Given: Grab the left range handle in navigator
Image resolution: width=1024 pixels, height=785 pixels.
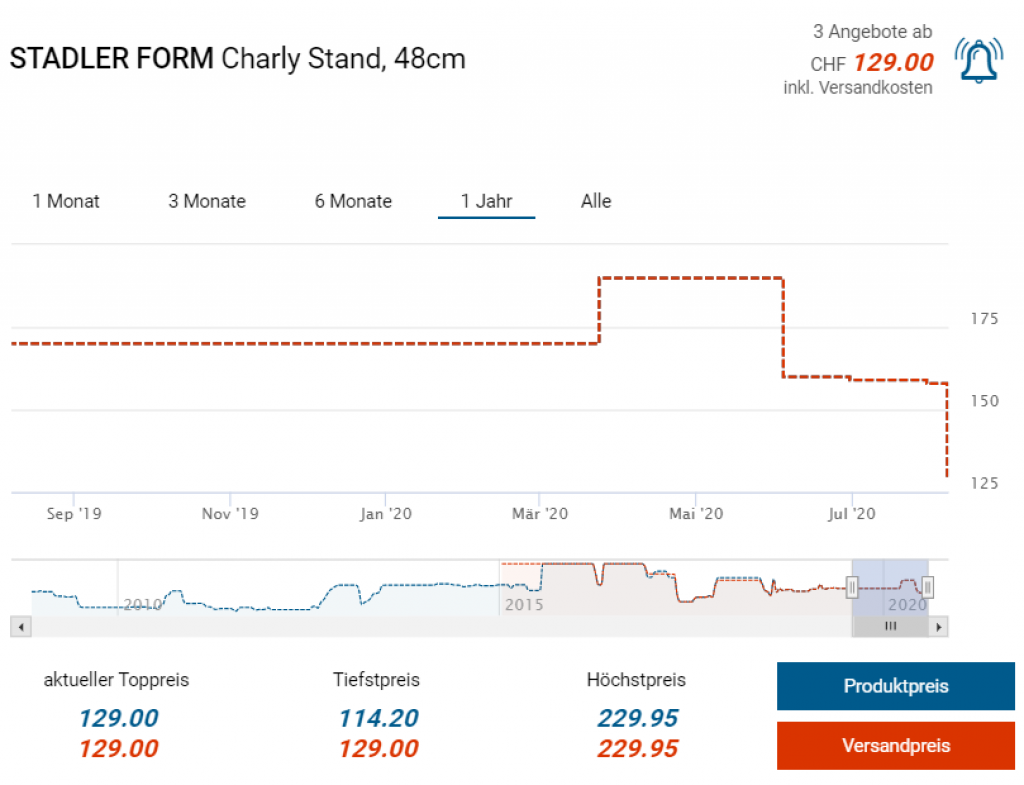Looking at the screenshot, I should [852, 587].
